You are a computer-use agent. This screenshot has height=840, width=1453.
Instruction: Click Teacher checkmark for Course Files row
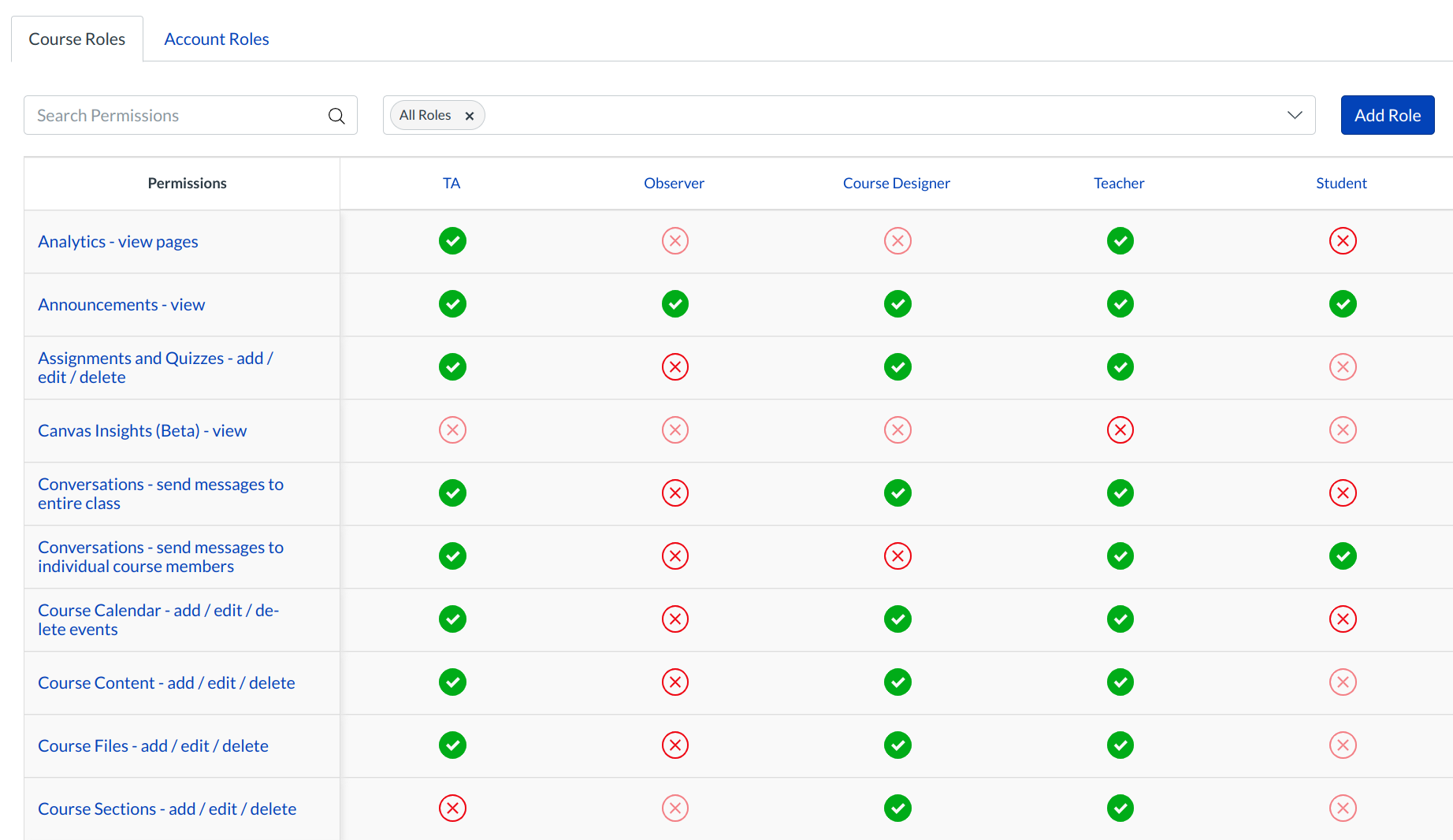pos(1120,745)
